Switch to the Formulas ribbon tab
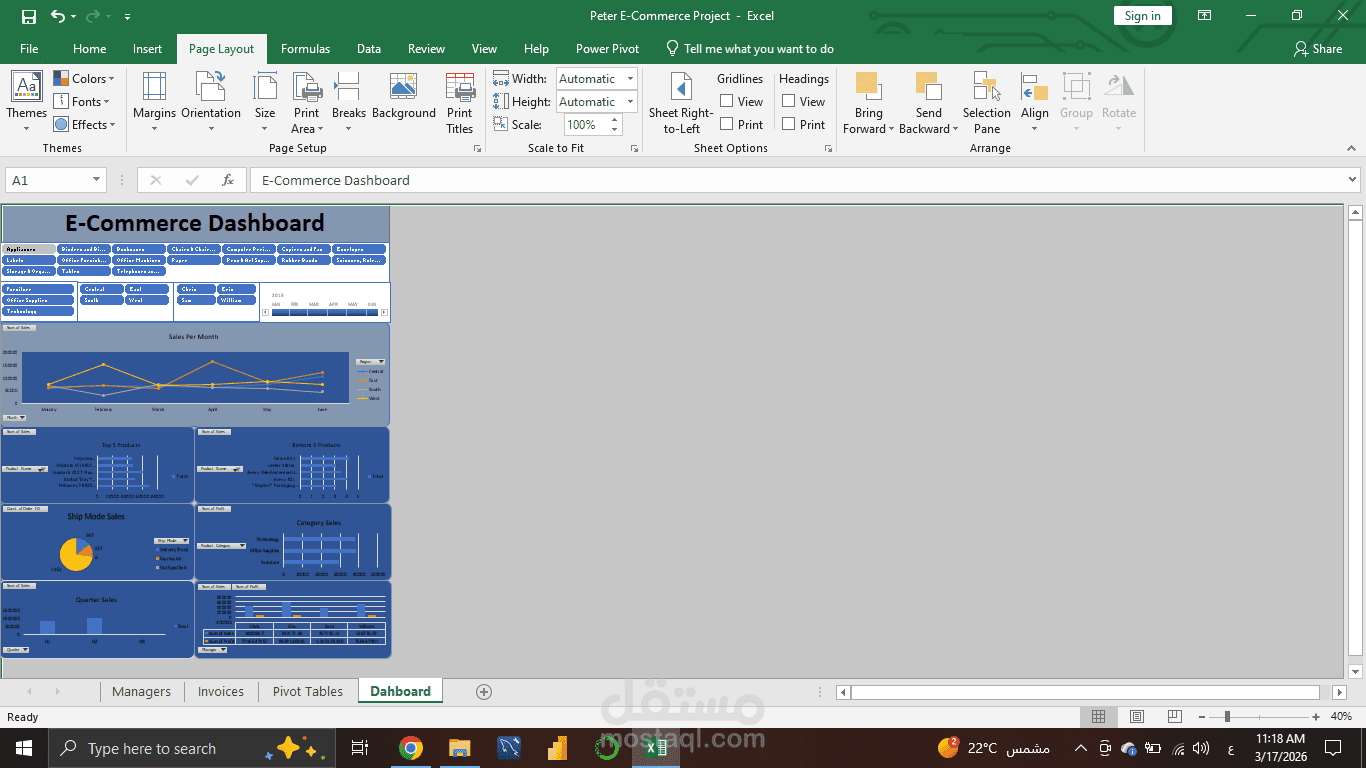 [305, 49]
